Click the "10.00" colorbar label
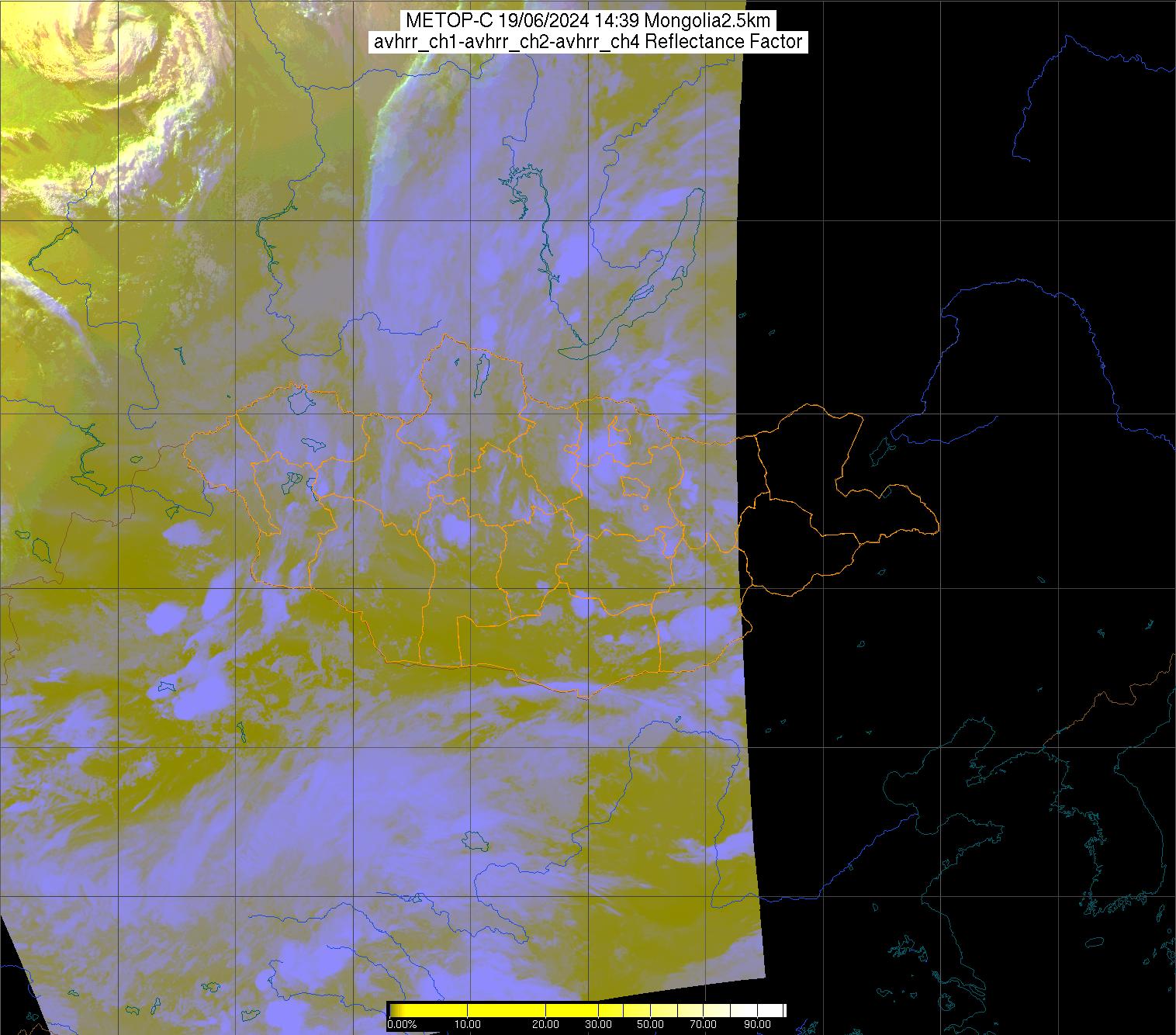 pos(468,1024)
